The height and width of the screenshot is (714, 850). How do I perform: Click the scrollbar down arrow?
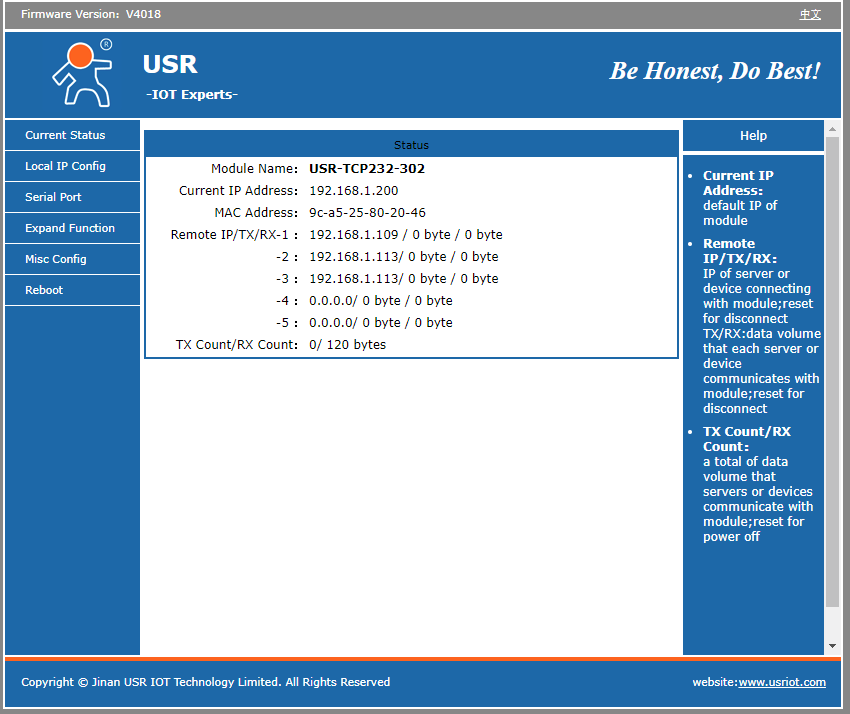(x=833, y=644)
